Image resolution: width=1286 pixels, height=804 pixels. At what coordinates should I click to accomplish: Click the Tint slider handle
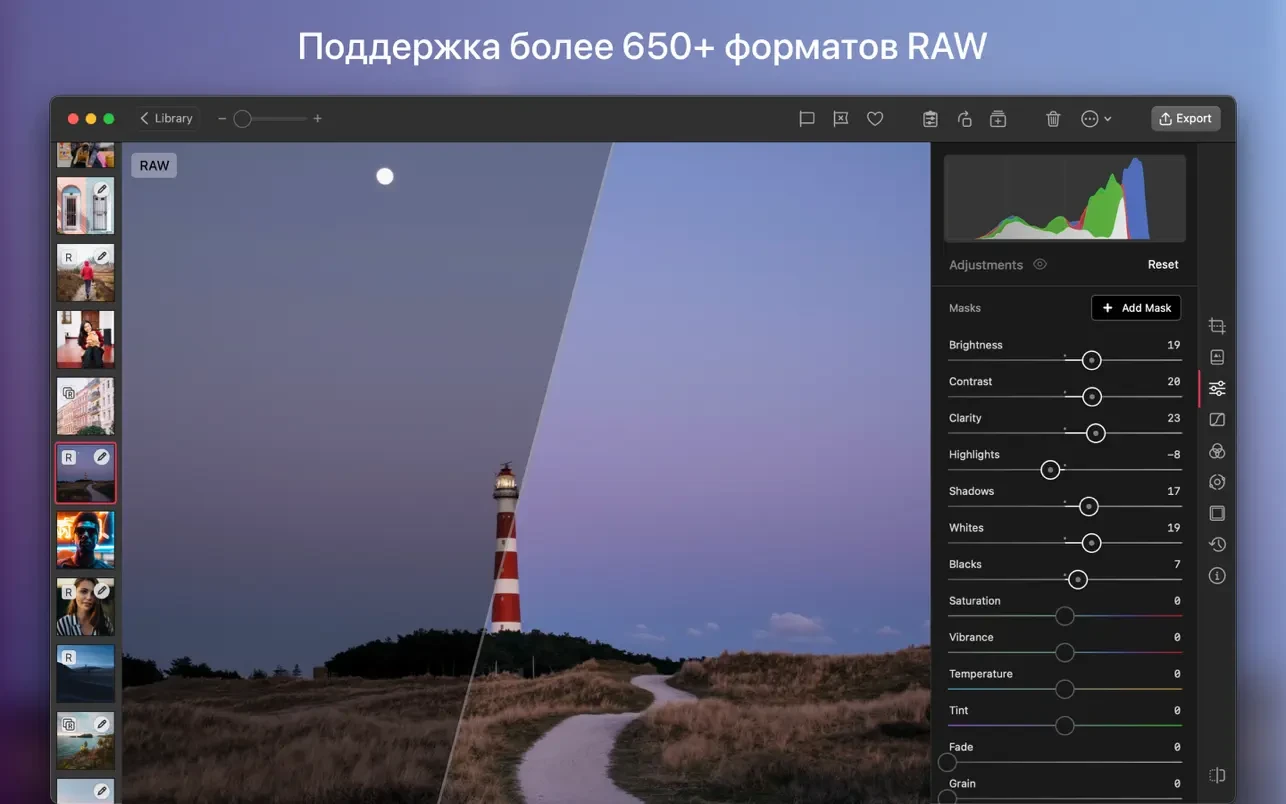pos(1065,726)
